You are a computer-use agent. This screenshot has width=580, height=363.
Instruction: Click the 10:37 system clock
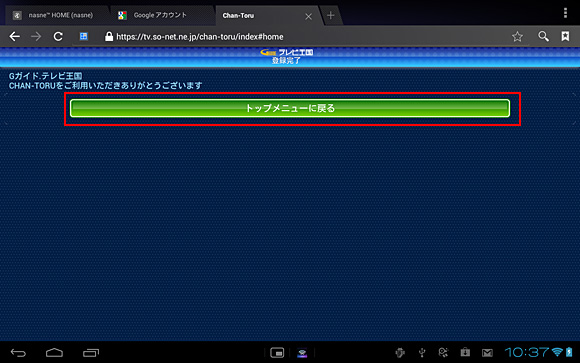coord(527,352)
